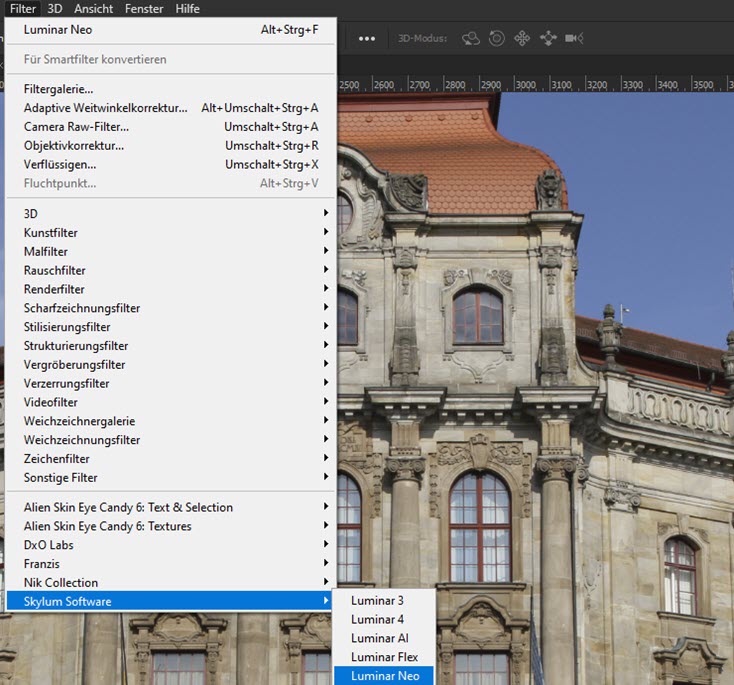This screenshot has width=734, height=685.
Task: Launch Luminar 3 plugin
Action: 384,601
